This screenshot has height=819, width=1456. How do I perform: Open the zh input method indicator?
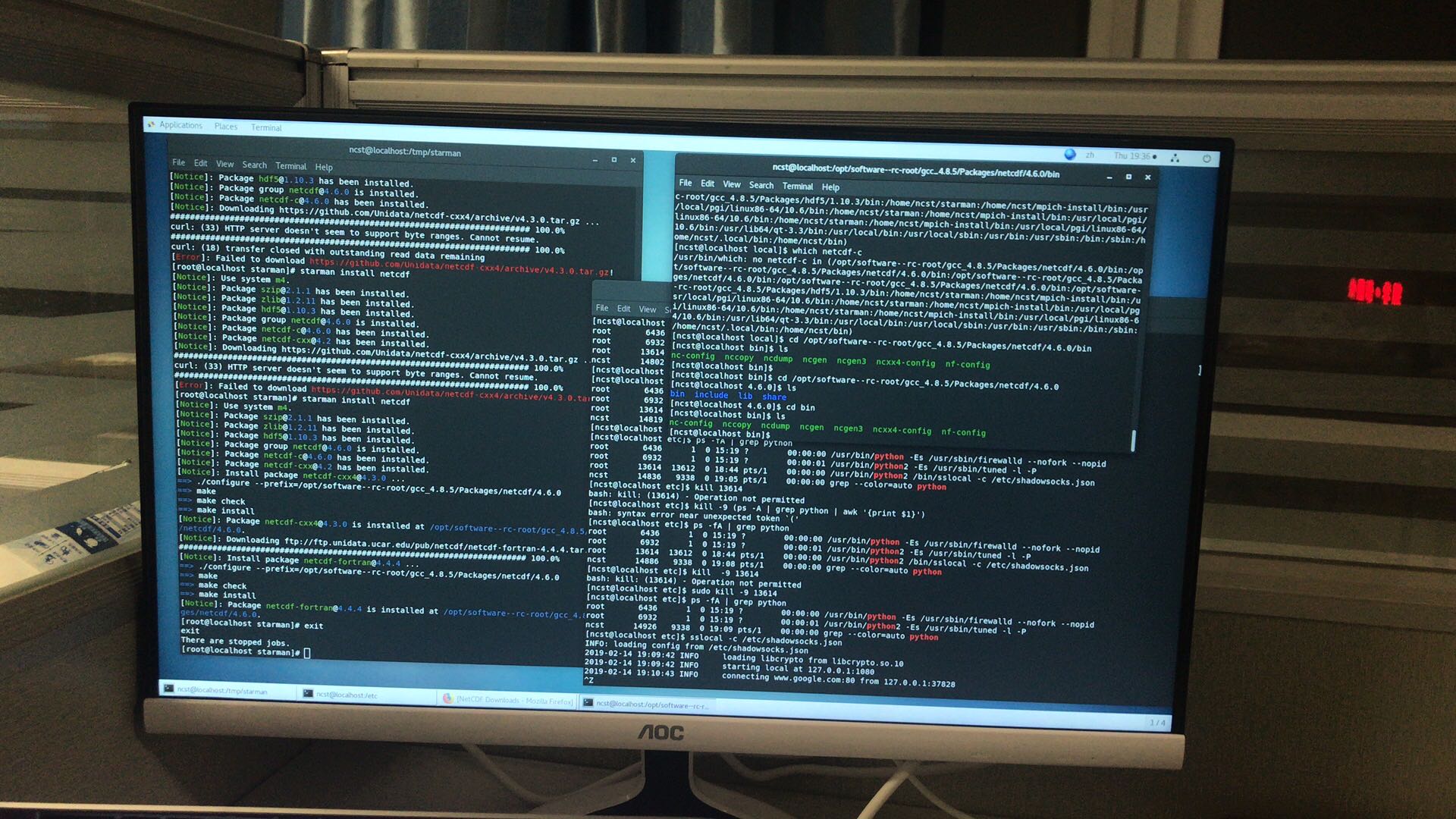[x=1090, y=155]
